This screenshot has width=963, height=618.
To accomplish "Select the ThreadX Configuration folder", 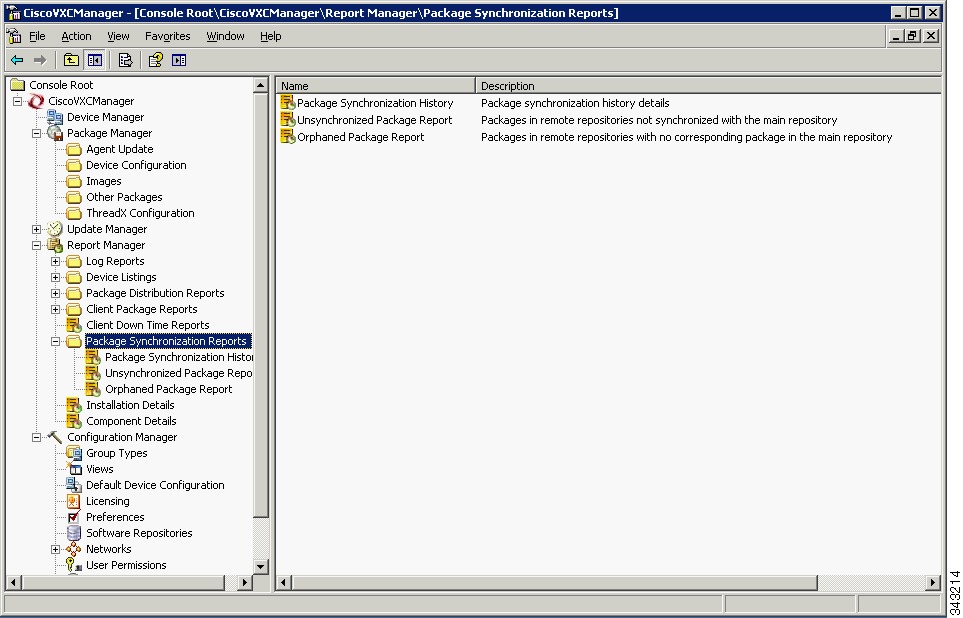I will click(x=140, y=213).
